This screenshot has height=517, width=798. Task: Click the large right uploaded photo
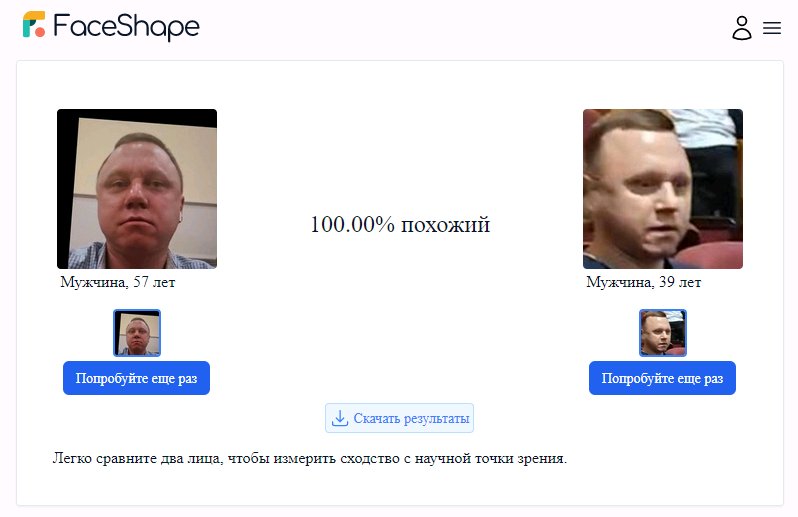coord(663,189)
